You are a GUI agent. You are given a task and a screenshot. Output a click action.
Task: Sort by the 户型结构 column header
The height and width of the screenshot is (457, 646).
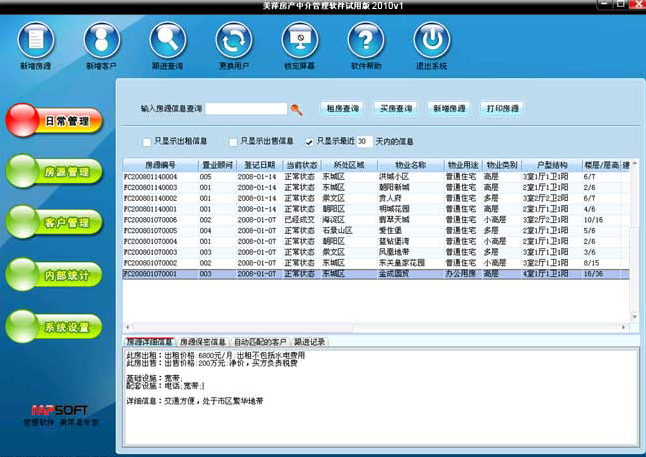pos(552,165)
